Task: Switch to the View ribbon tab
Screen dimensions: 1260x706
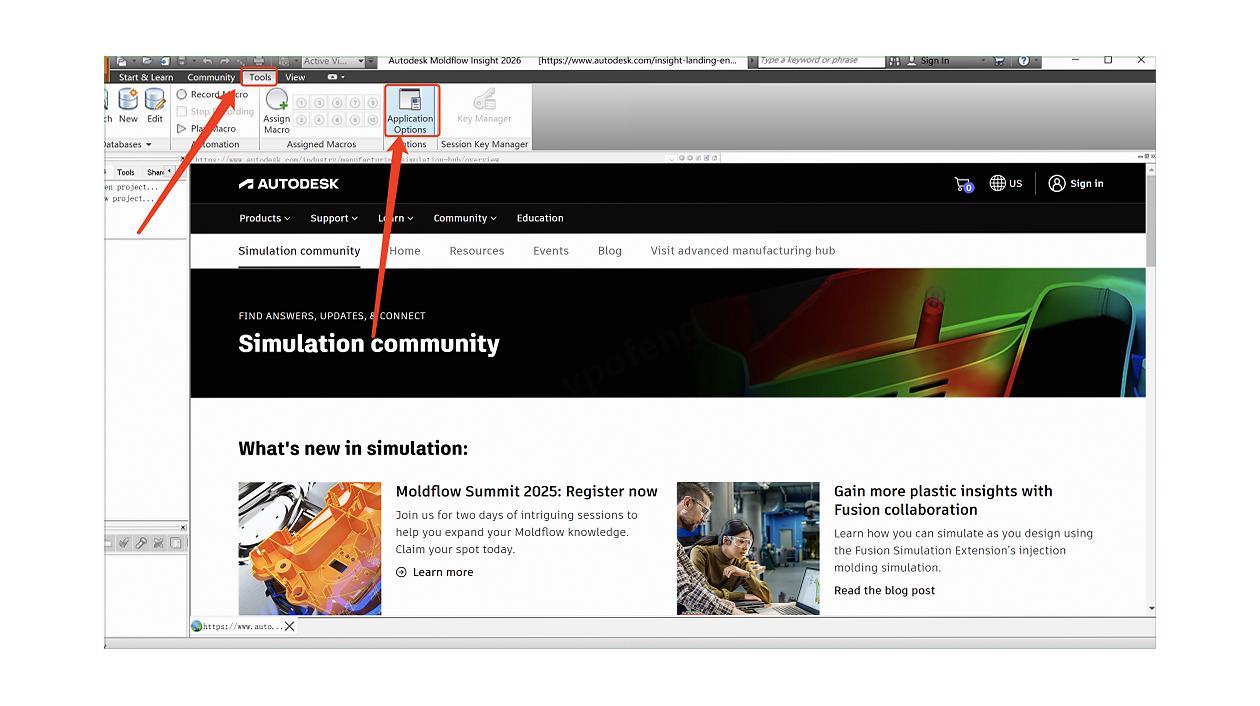Action: click(x=295, y=77)
